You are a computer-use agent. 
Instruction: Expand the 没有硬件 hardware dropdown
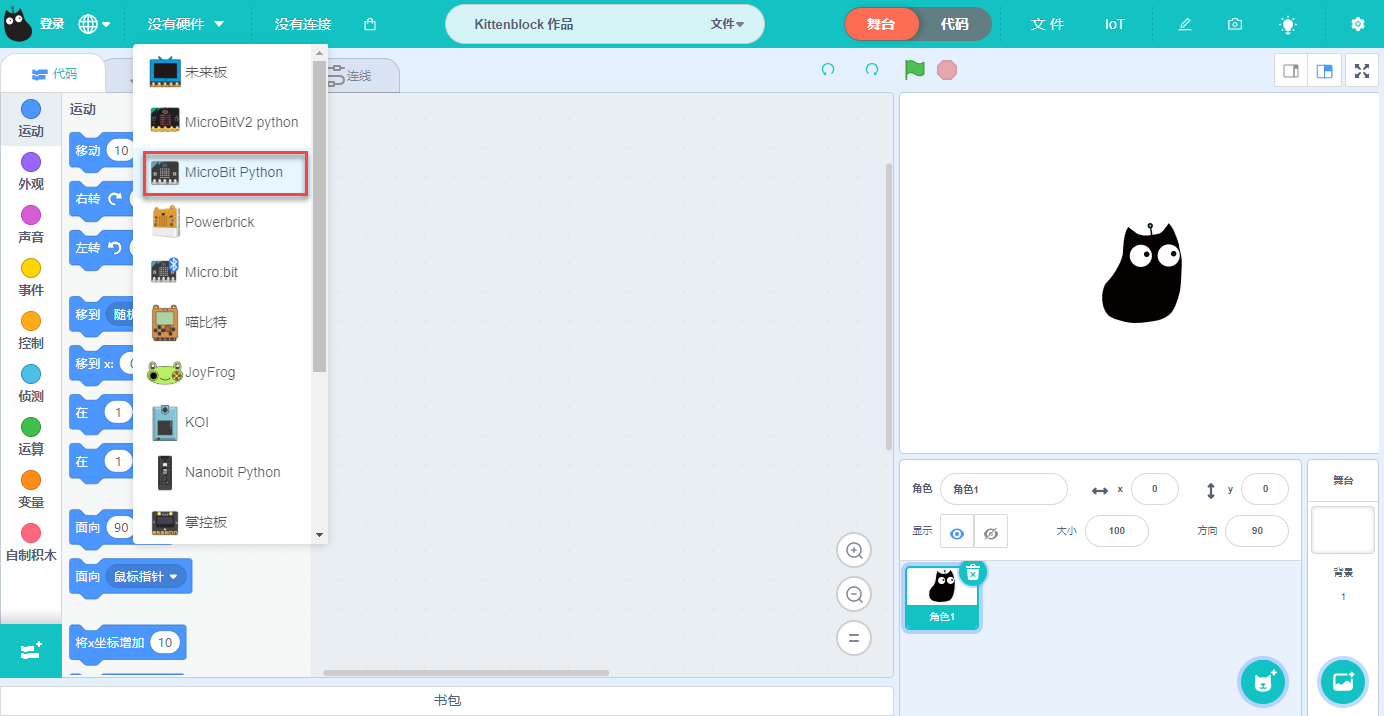186,24
